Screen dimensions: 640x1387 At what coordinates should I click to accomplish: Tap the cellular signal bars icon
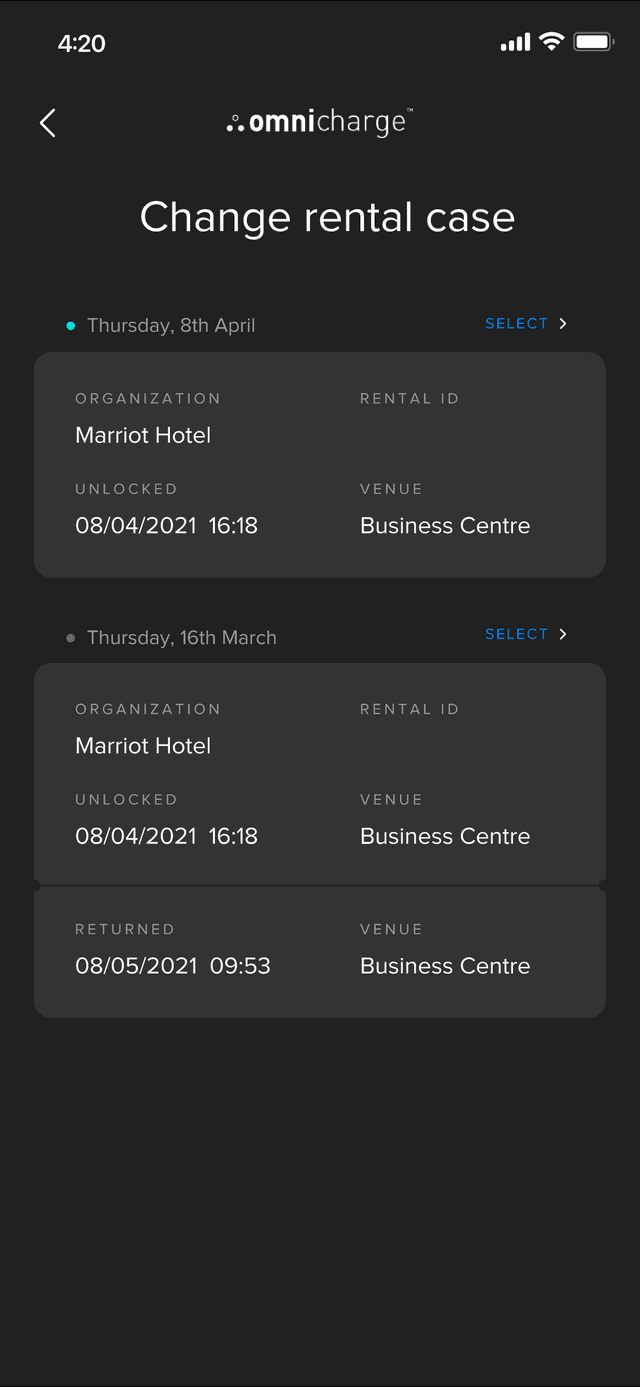point(515,43)
